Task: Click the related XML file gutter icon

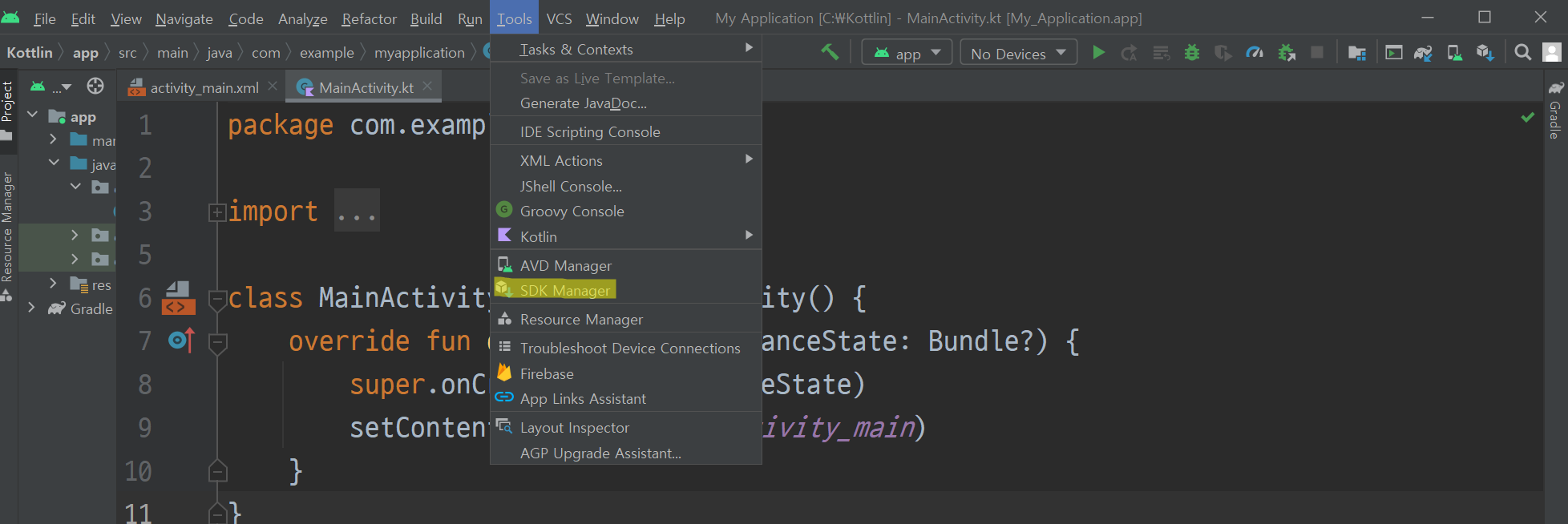Action: point(178,298)
